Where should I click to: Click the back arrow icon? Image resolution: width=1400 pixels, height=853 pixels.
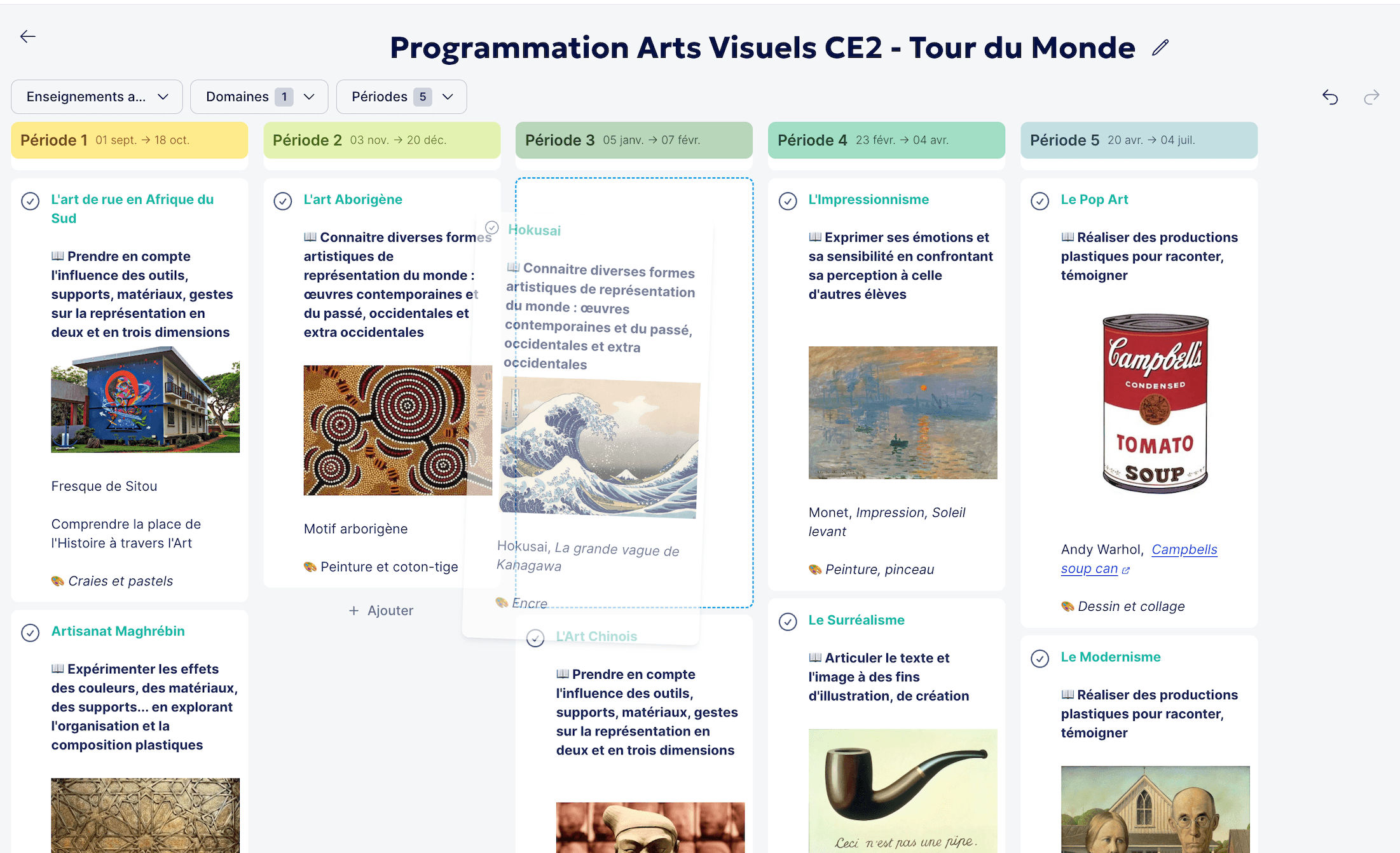point(28,36)
